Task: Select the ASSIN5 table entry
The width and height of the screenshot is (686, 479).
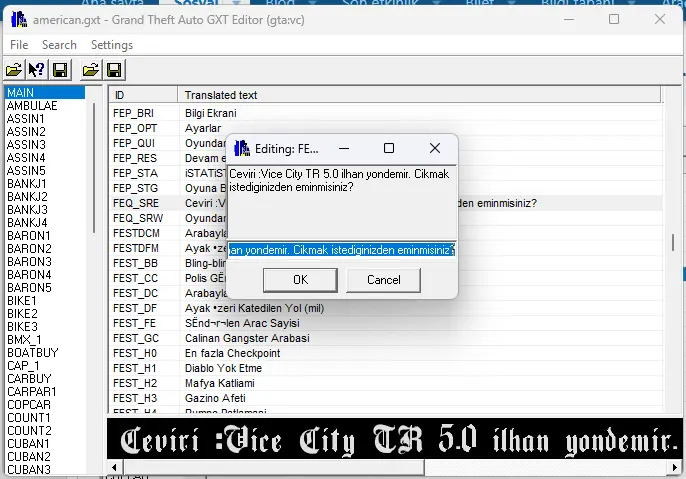Action: (26, 171)
